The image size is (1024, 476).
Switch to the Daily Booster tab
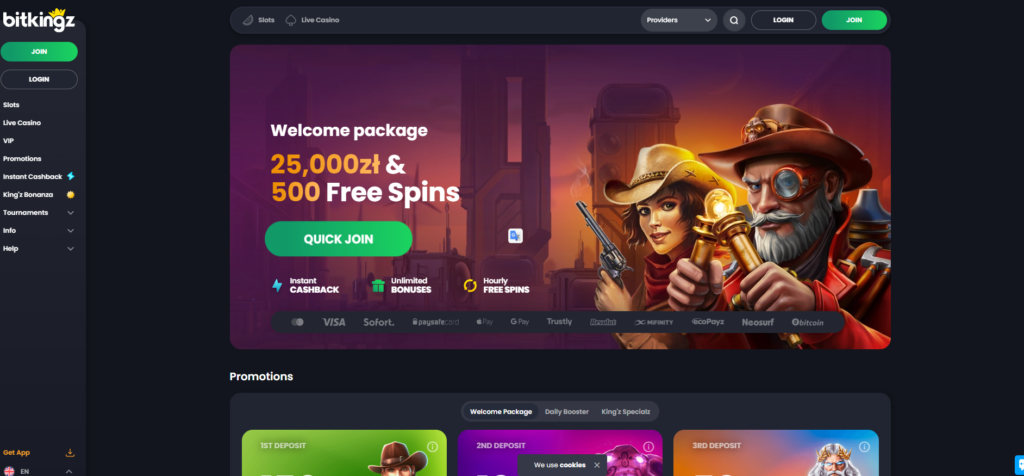[567, 411]
